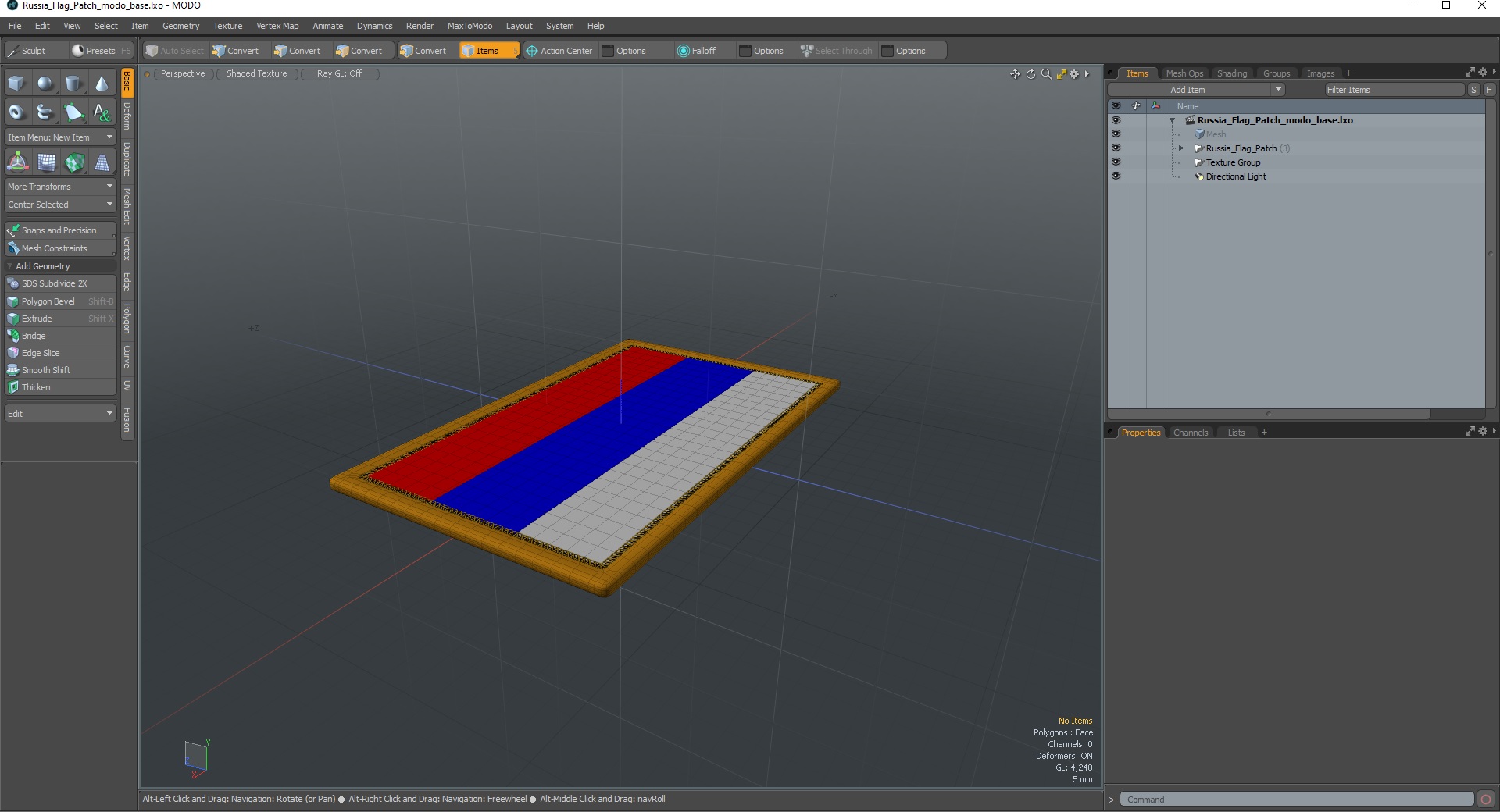Open the viewport settings gear
This screenshot has width=1500, height=812.
pos(1074,74)
